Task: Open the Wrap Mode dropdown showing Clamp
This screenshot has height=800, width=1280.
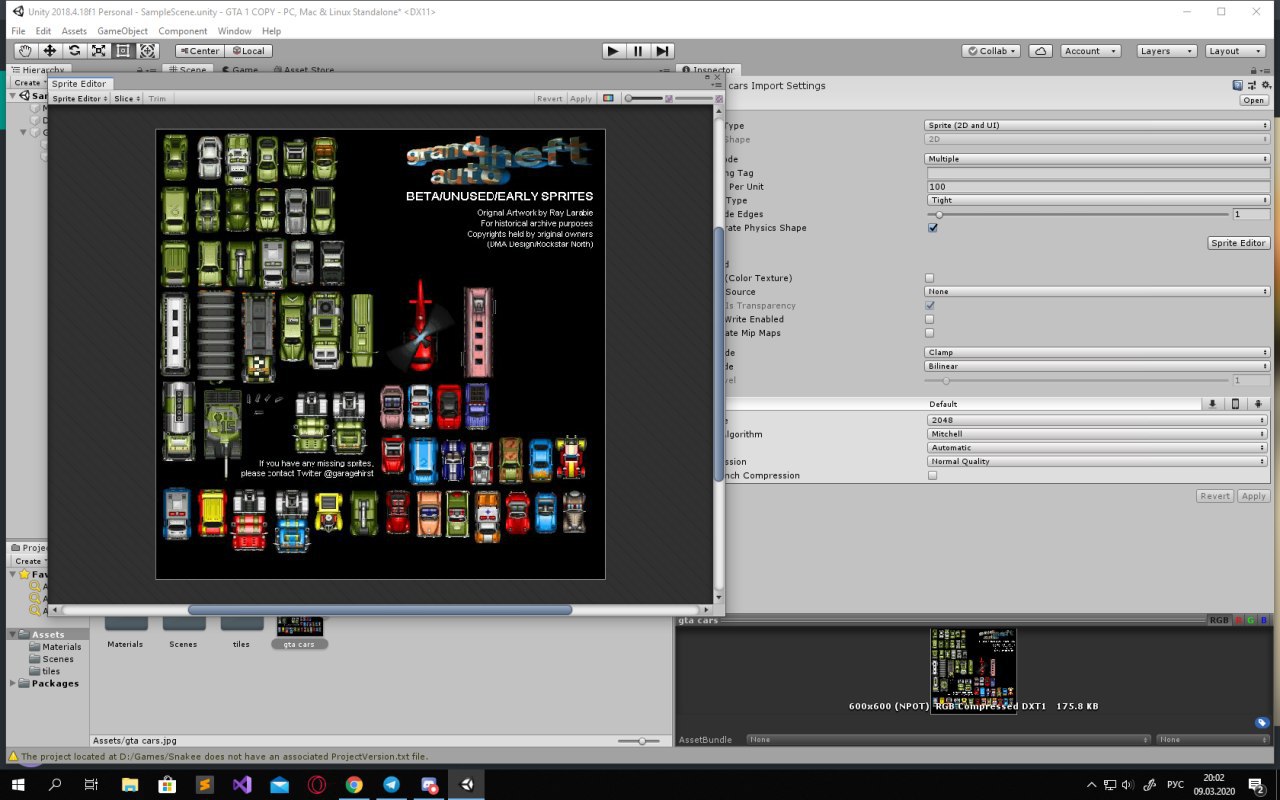Action: pyautogui.click(x=1097, y=353)
